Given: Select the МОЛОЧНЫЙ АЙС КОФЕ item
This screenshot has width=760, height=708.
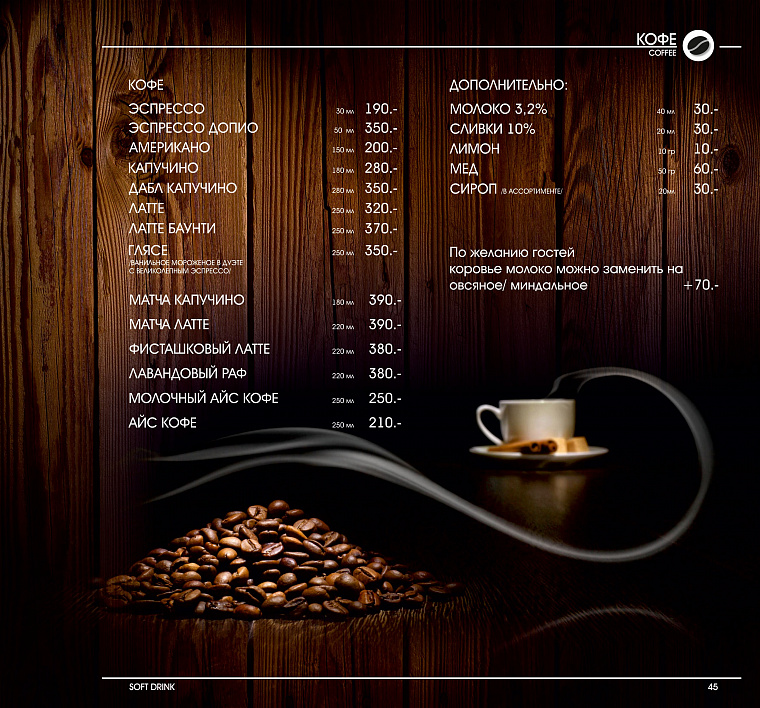Looking at the screenshot, I should pyautogui.click(x=204, y=398).
